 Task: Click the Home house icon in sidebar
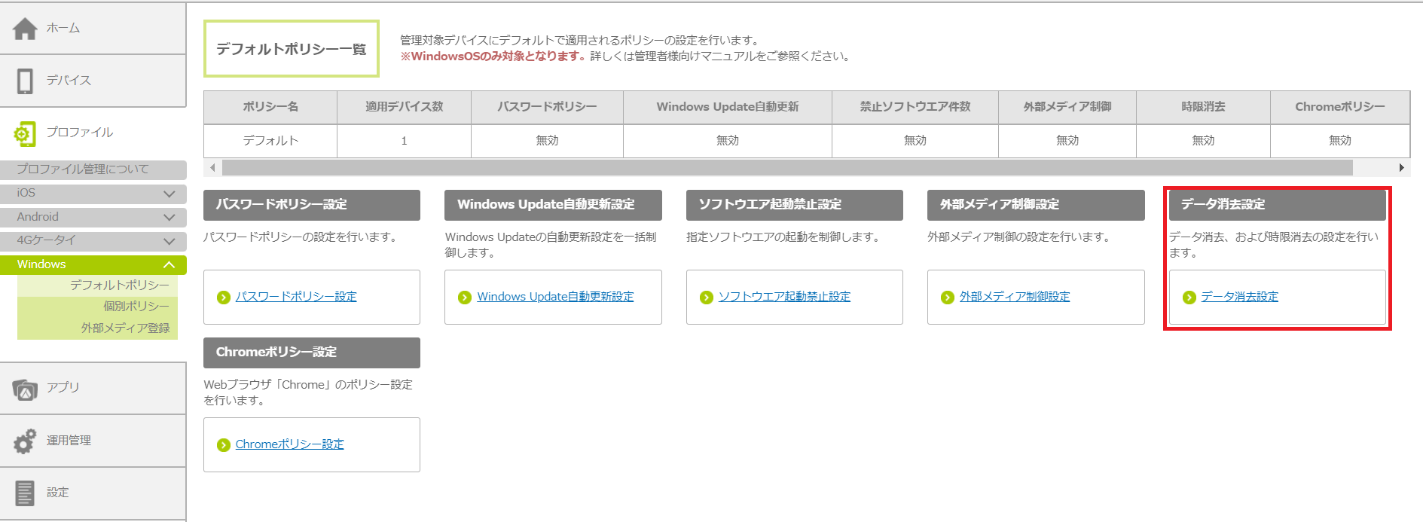pos(25,29)
